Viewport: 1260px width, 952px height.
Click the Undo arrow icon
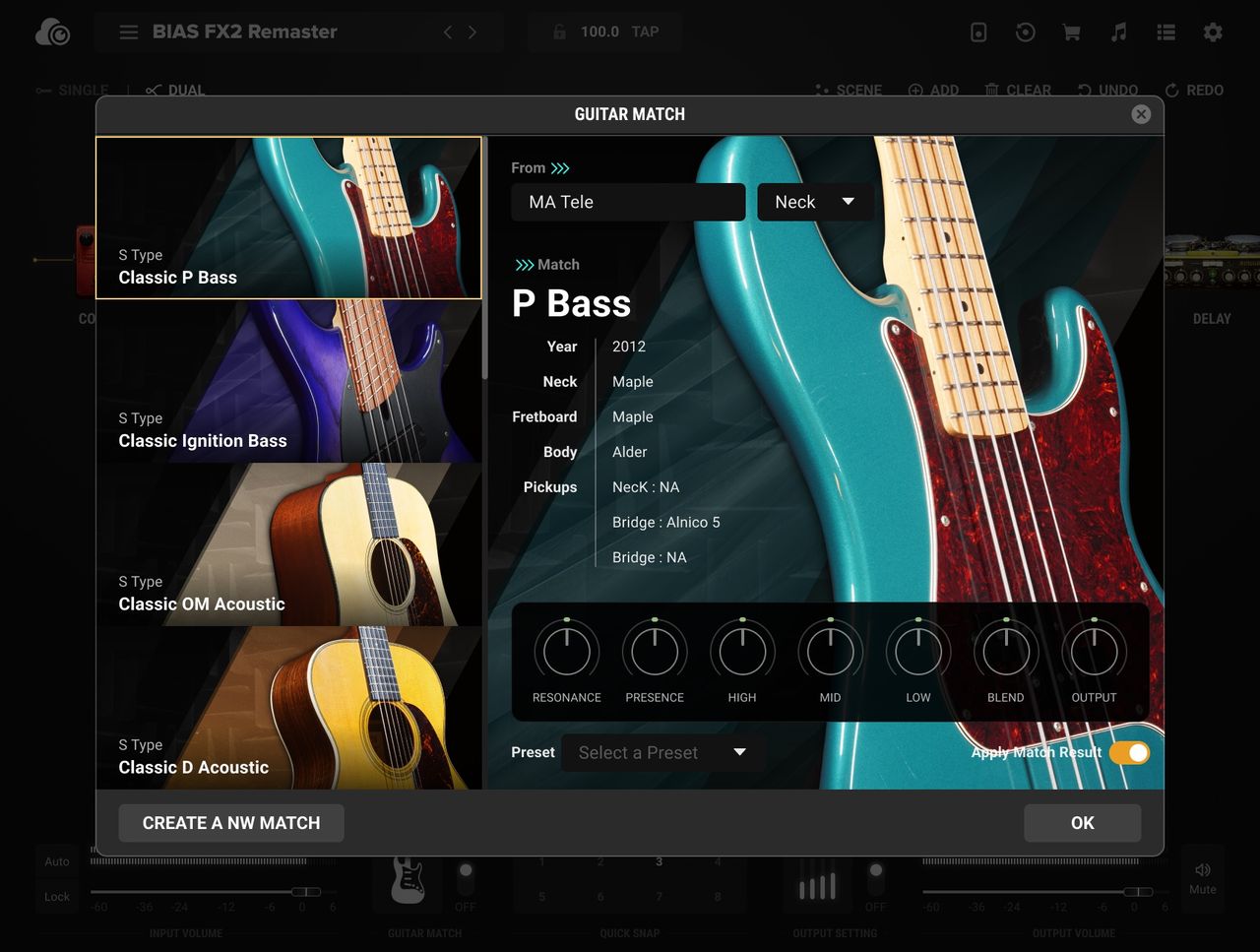[1084, 91]
